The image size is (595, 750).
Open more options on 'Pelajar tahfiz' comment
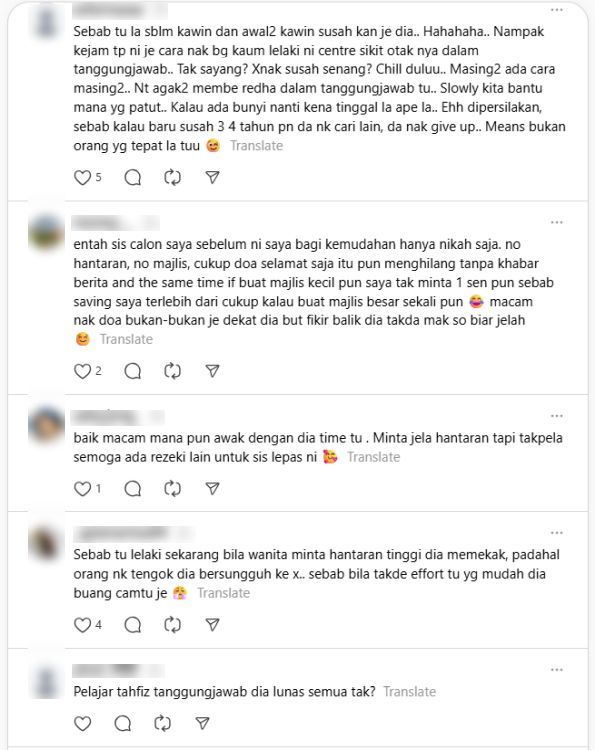click(556, 670)
